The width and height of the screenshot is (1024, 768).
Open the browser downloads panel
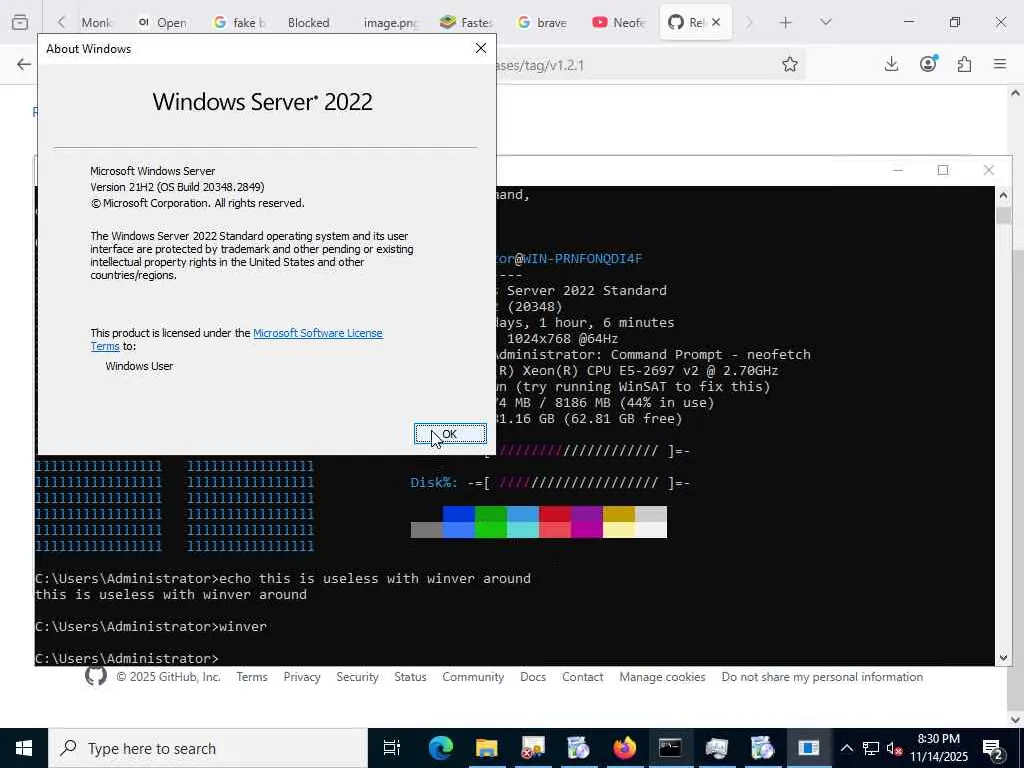891,64
